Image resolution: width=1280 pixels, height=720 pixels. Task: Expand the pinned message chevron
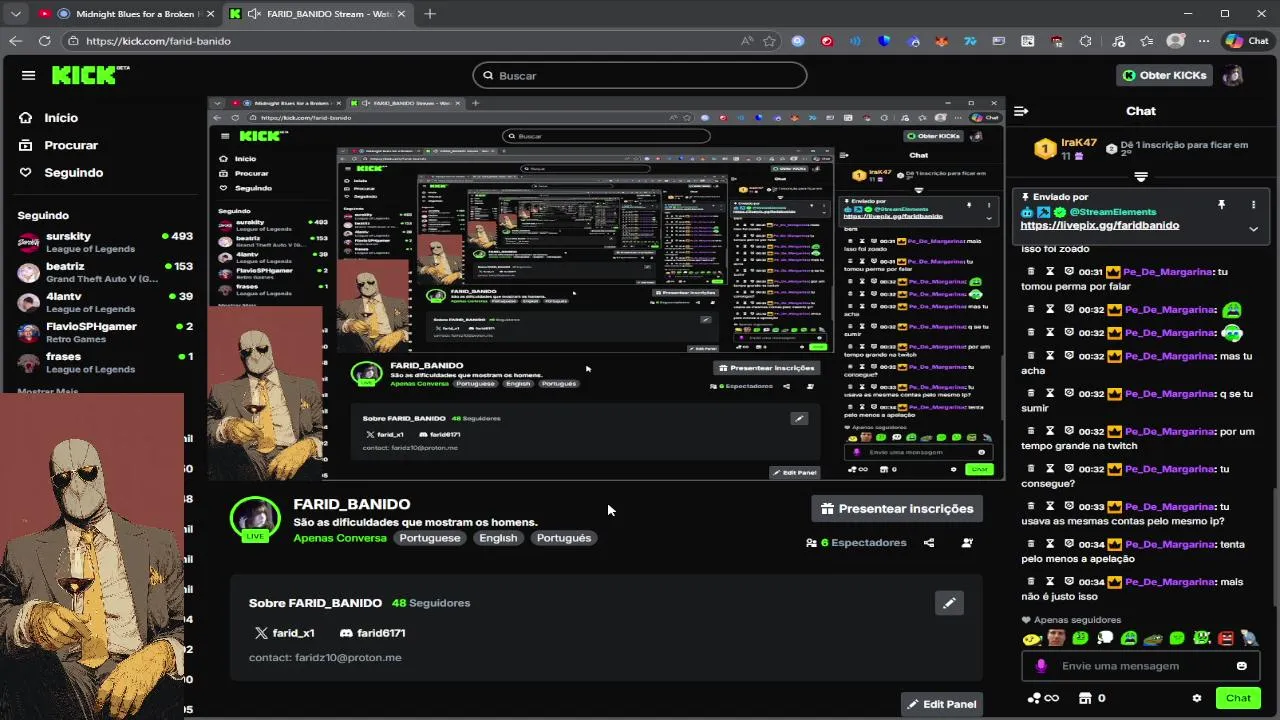(x=1253, y=229)
